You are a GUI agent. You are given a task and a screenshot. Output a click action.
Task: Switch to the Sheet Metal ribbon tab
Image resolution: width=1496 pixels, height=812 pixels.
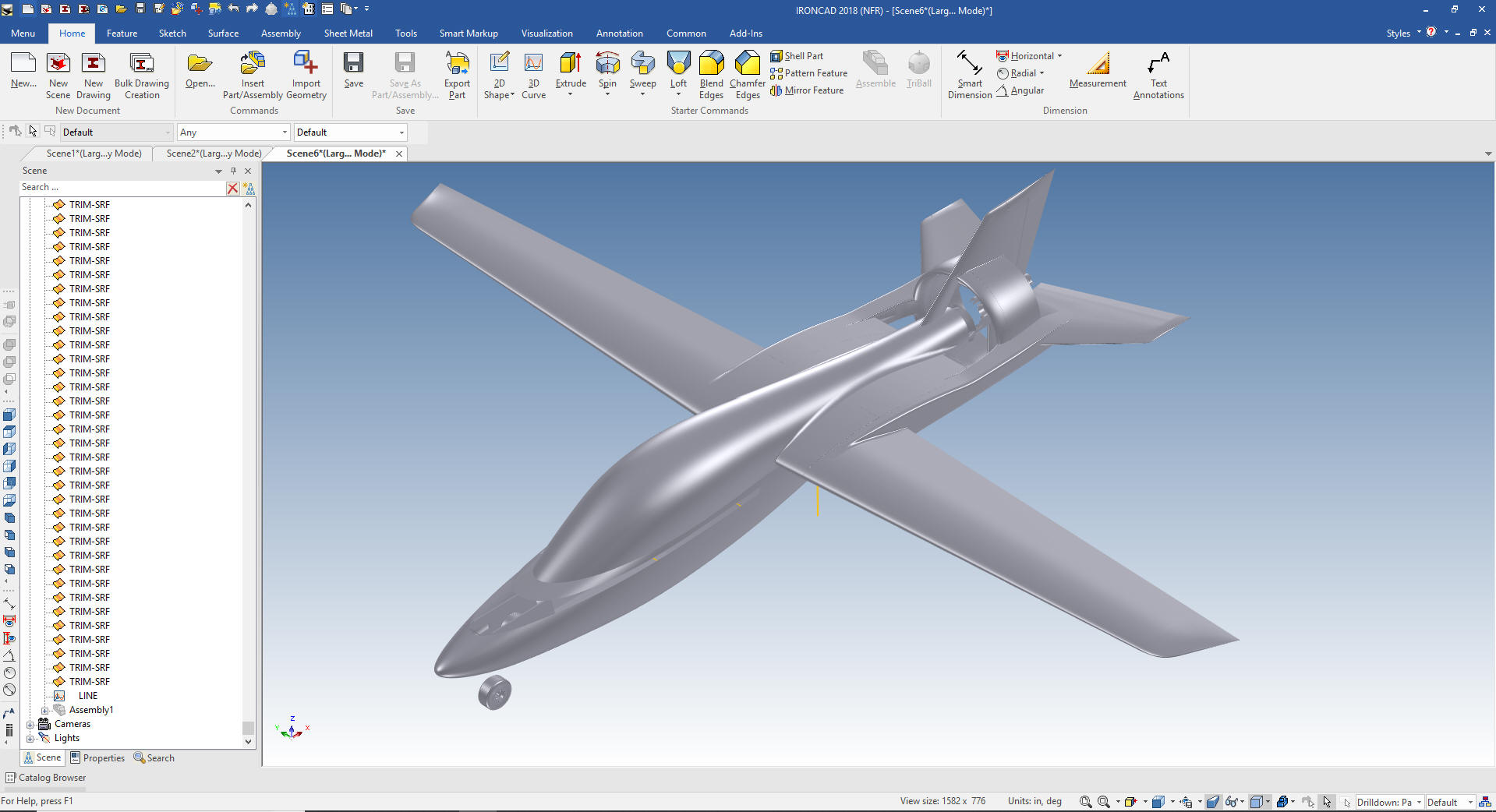pos(348,34)
